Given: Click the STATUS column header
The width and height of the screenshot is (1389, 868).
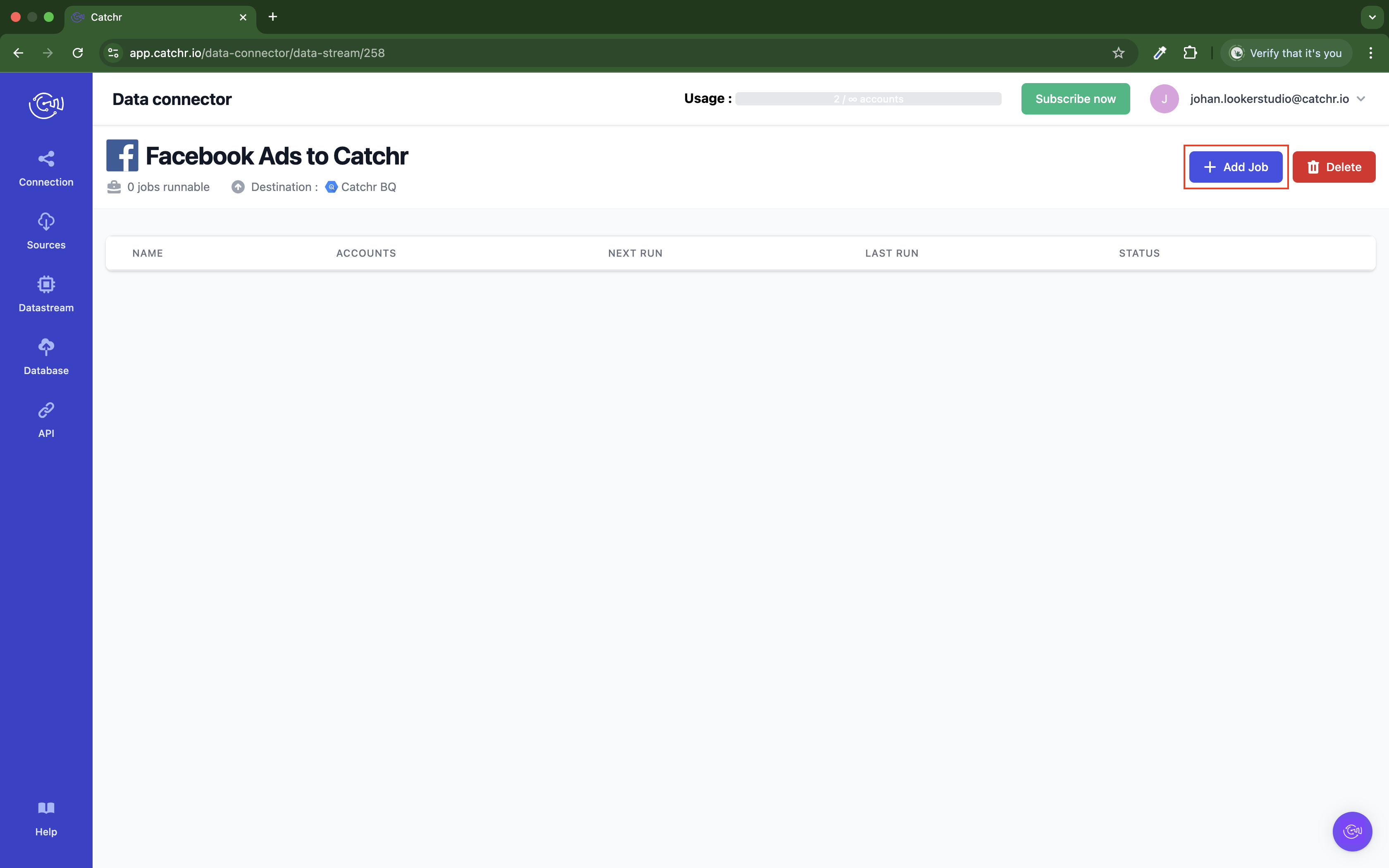Looking at the screenshot, I should pyautogui.click(x=1139, y=253).
